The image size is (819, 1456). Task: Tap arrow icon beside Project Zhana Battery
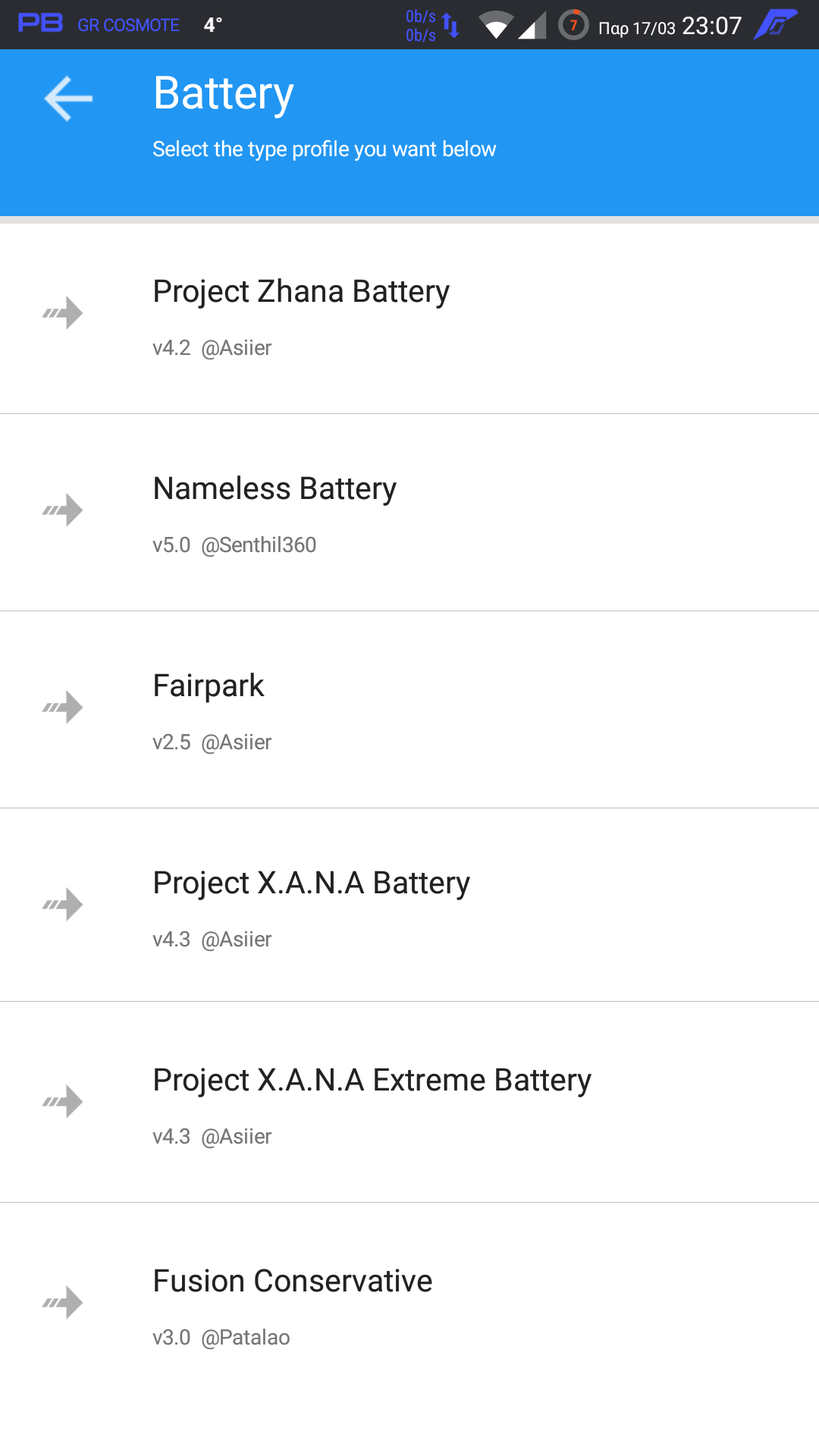pos(63,312)
